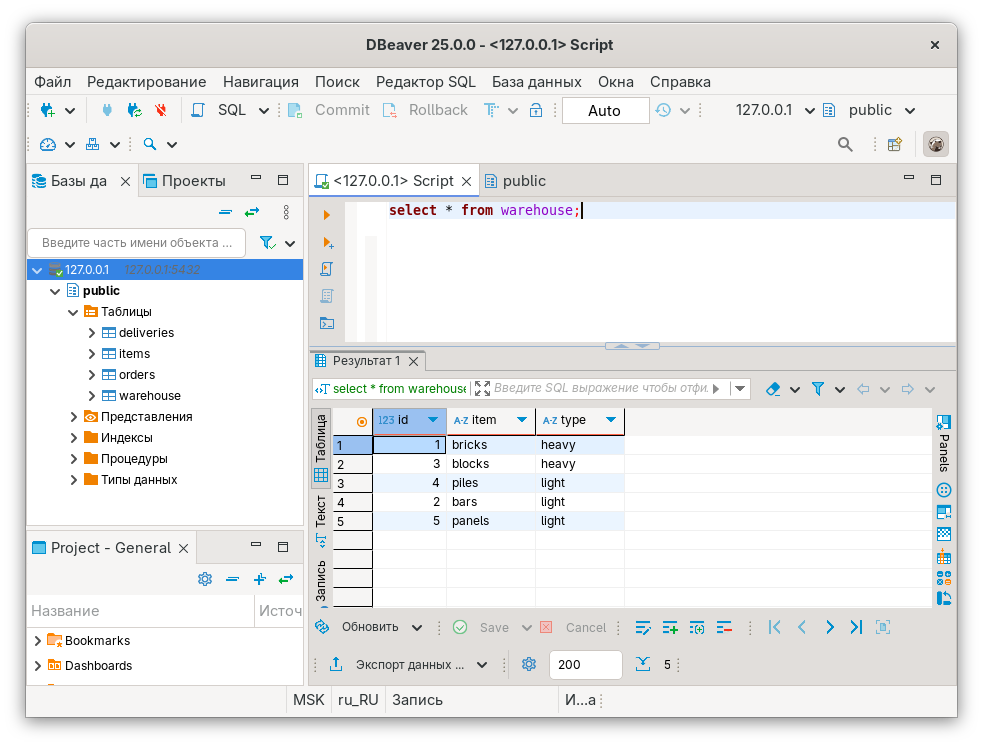
Task: Switch to Текст vertical view tab
Action: click(x=320, y=510)
